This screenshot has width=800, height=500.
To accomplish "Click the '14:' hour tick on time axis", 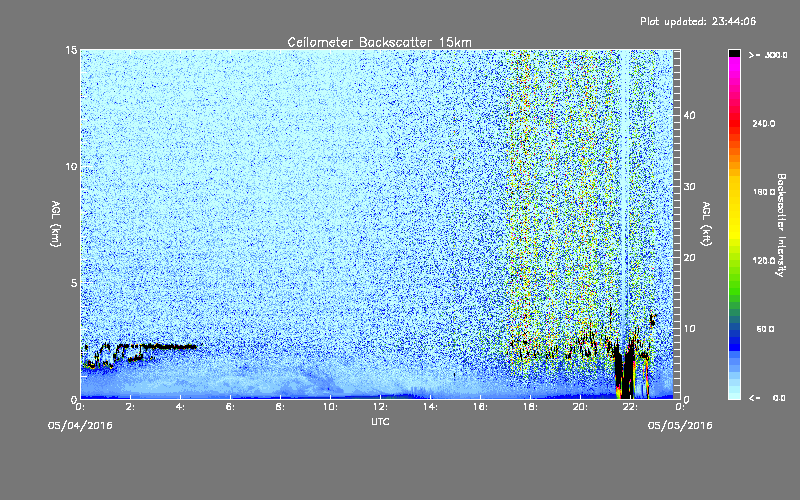I will pos(431,407).
